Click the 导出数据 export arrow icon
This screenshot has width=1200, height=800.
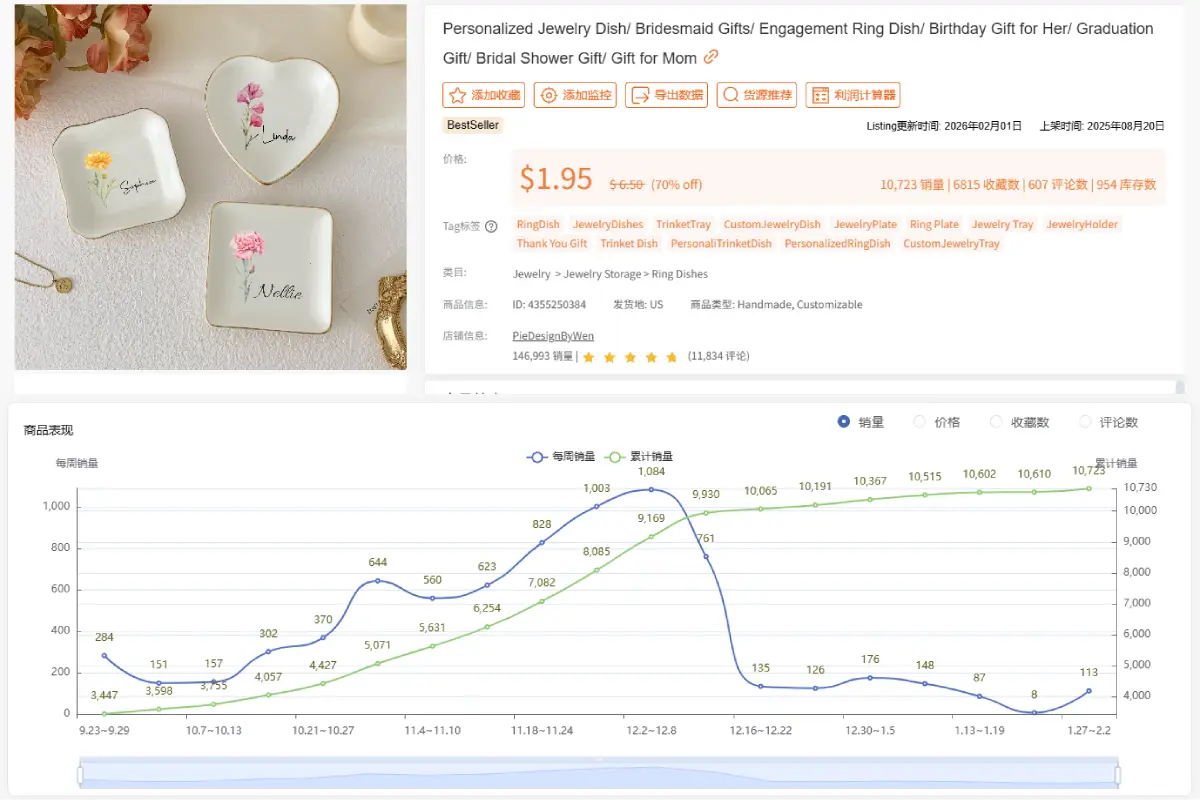[x=639, y=95]
